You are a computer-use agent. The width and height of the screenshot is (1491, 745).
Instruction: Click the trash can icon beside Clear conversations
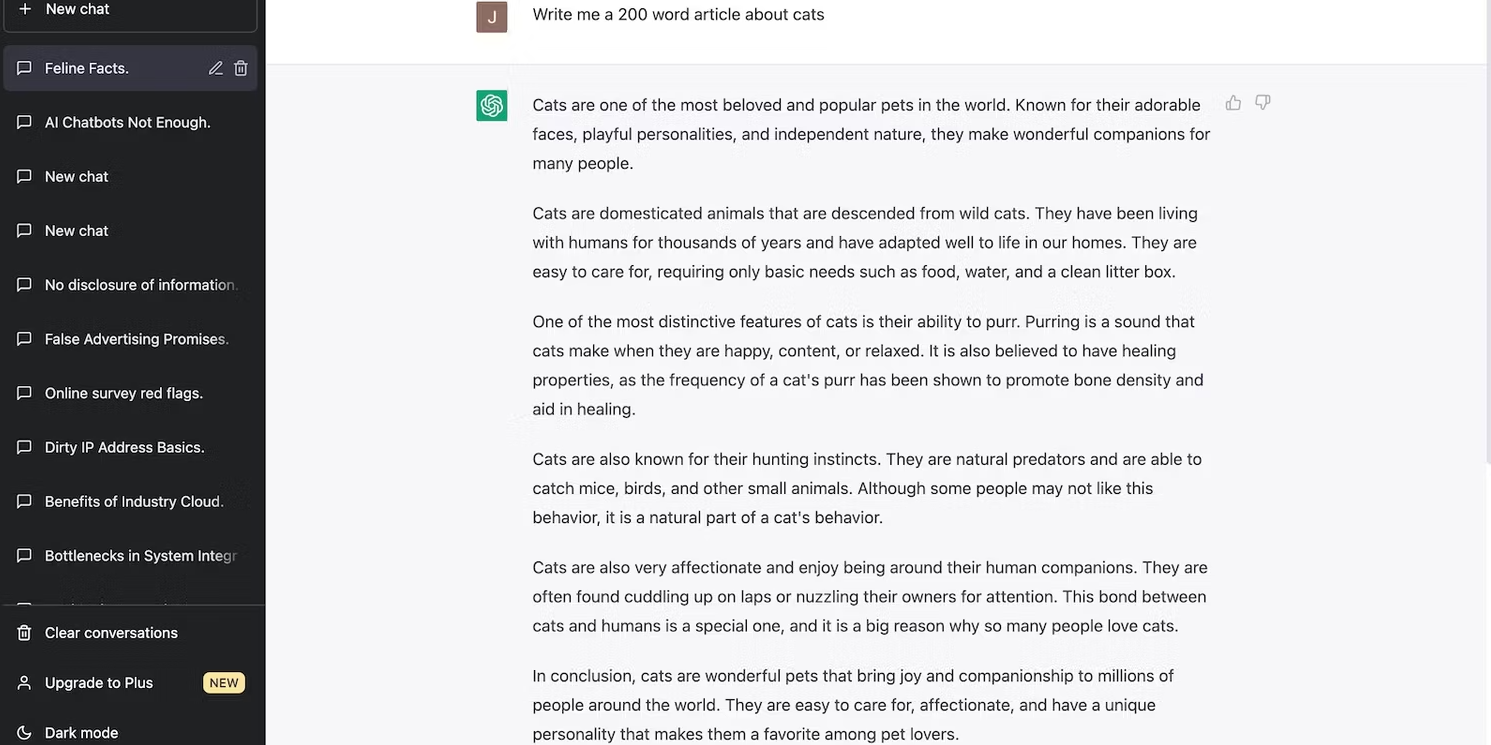point(25,633)
